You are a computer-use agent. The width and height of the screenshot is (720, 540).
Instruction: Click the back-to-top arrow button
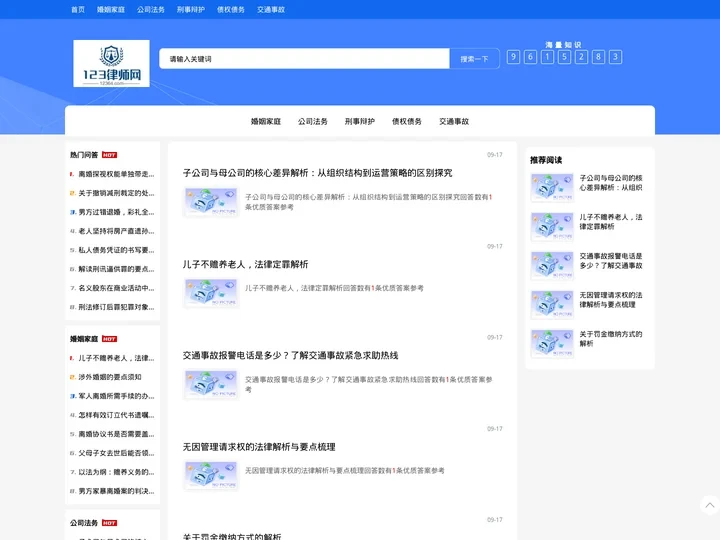[x=709, y=505]
